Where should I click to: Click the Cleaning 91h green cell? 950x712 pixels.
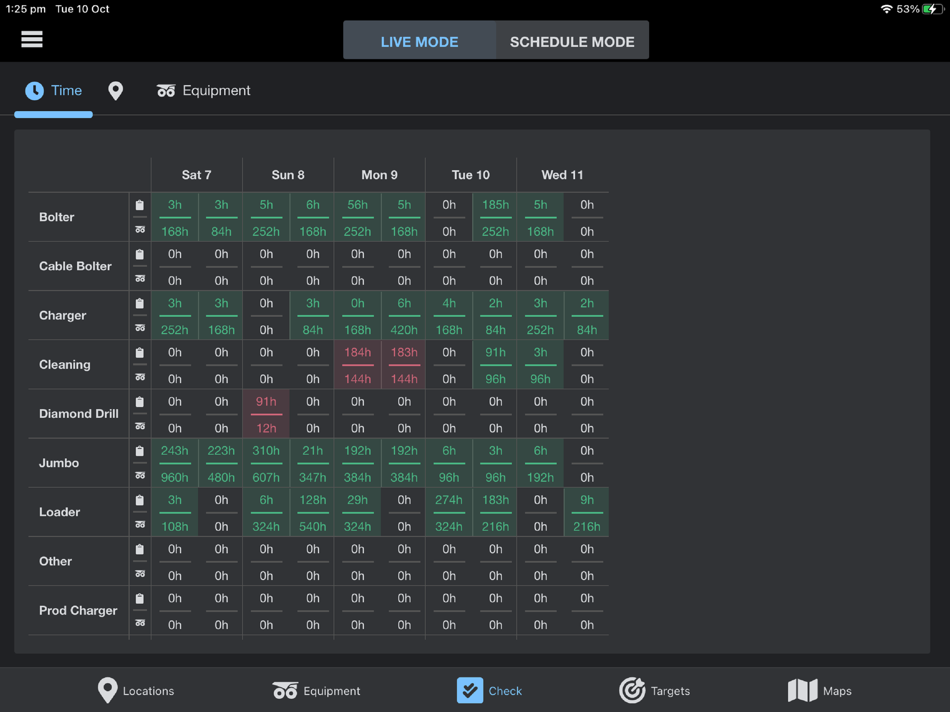[x=495, y=352]
